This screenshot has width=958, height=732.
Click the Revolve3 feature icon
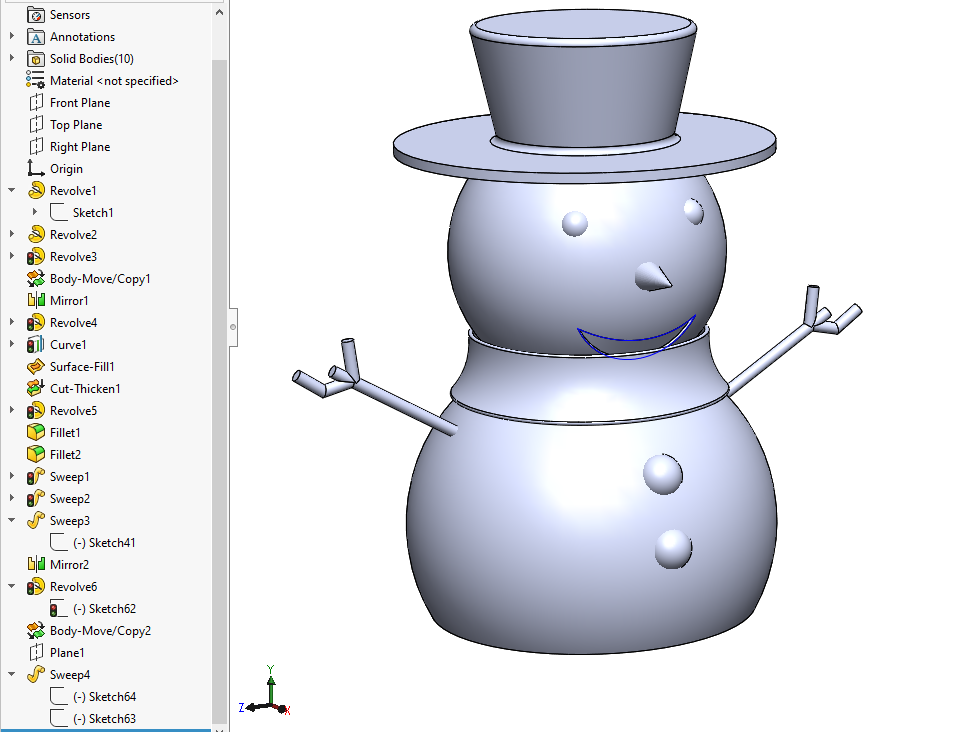[x=36, y=257]
